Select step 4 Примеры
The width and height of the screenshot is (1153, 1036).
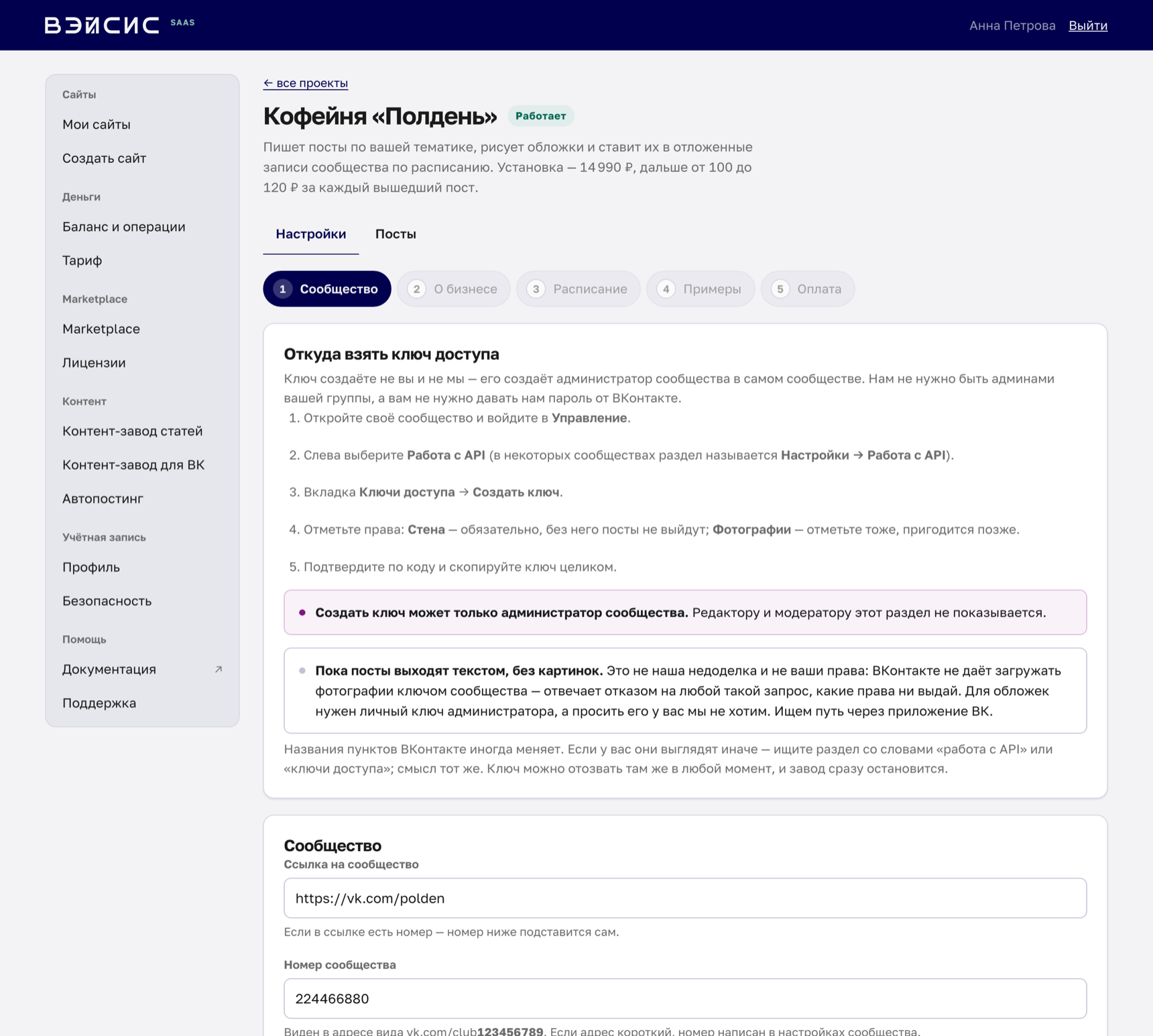click(x=701, y=289)
